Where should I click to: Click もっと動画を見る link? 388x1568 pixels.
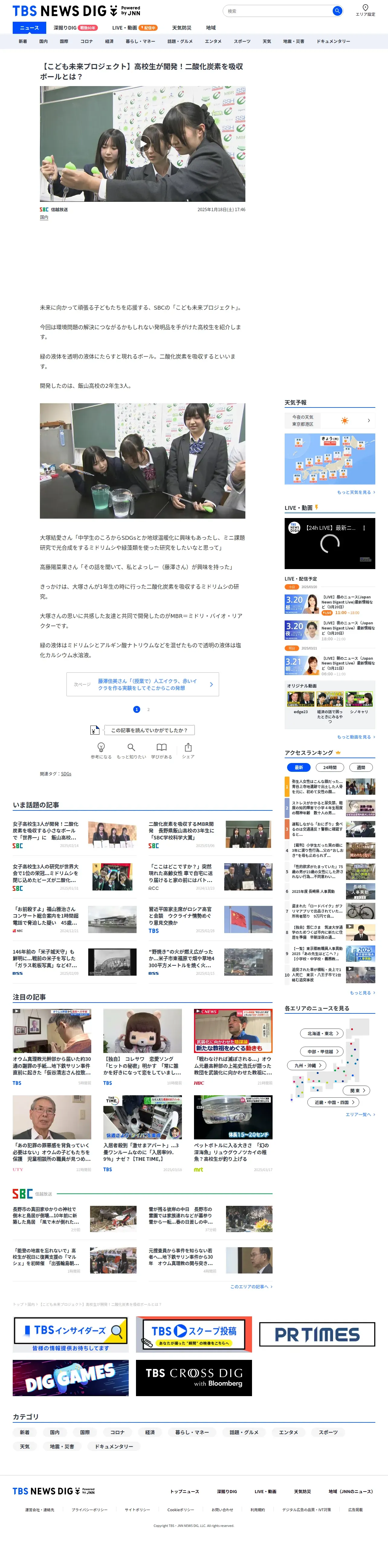coord(356,736)
